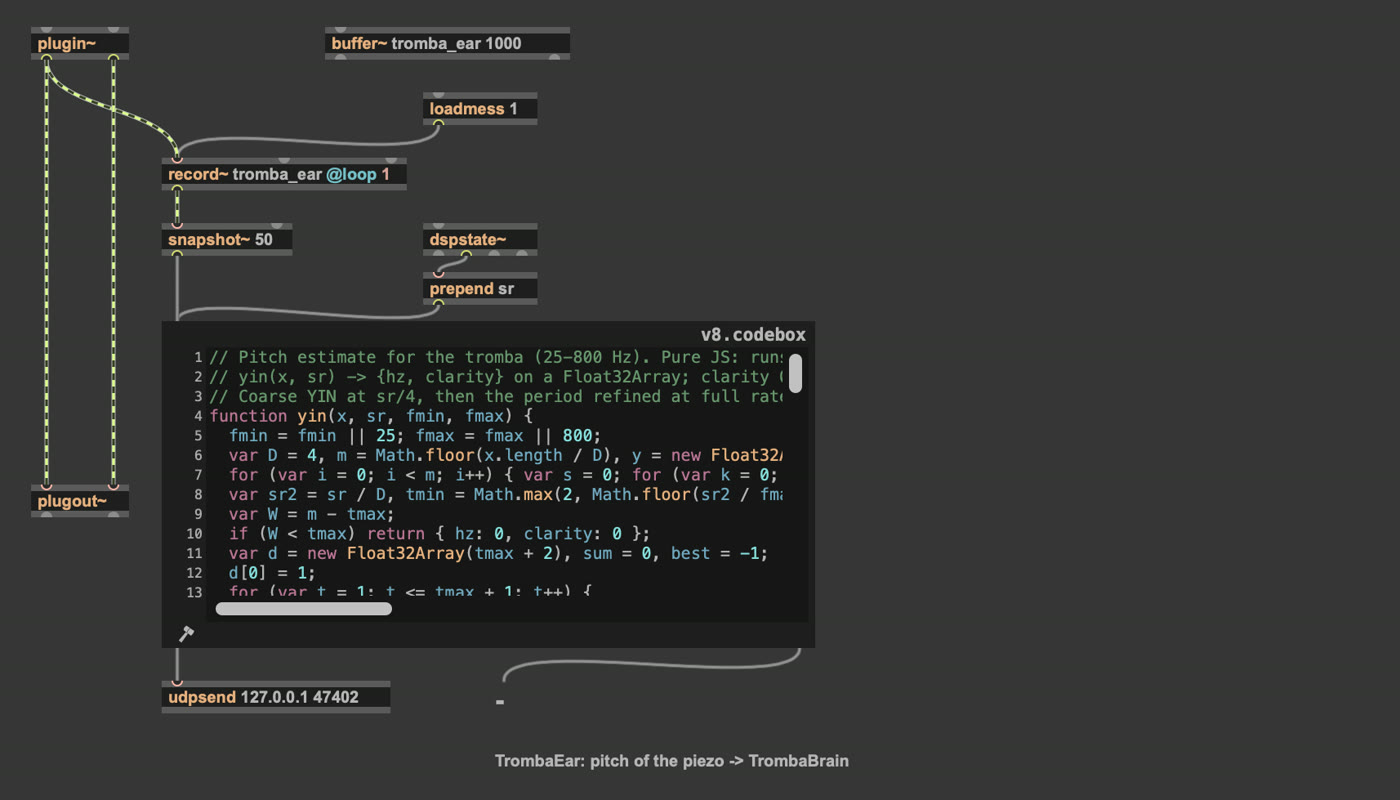Click code line 5 fmin = fmin || 25
The height and width of the screenshot is (800, 1400).
point(415,435)
